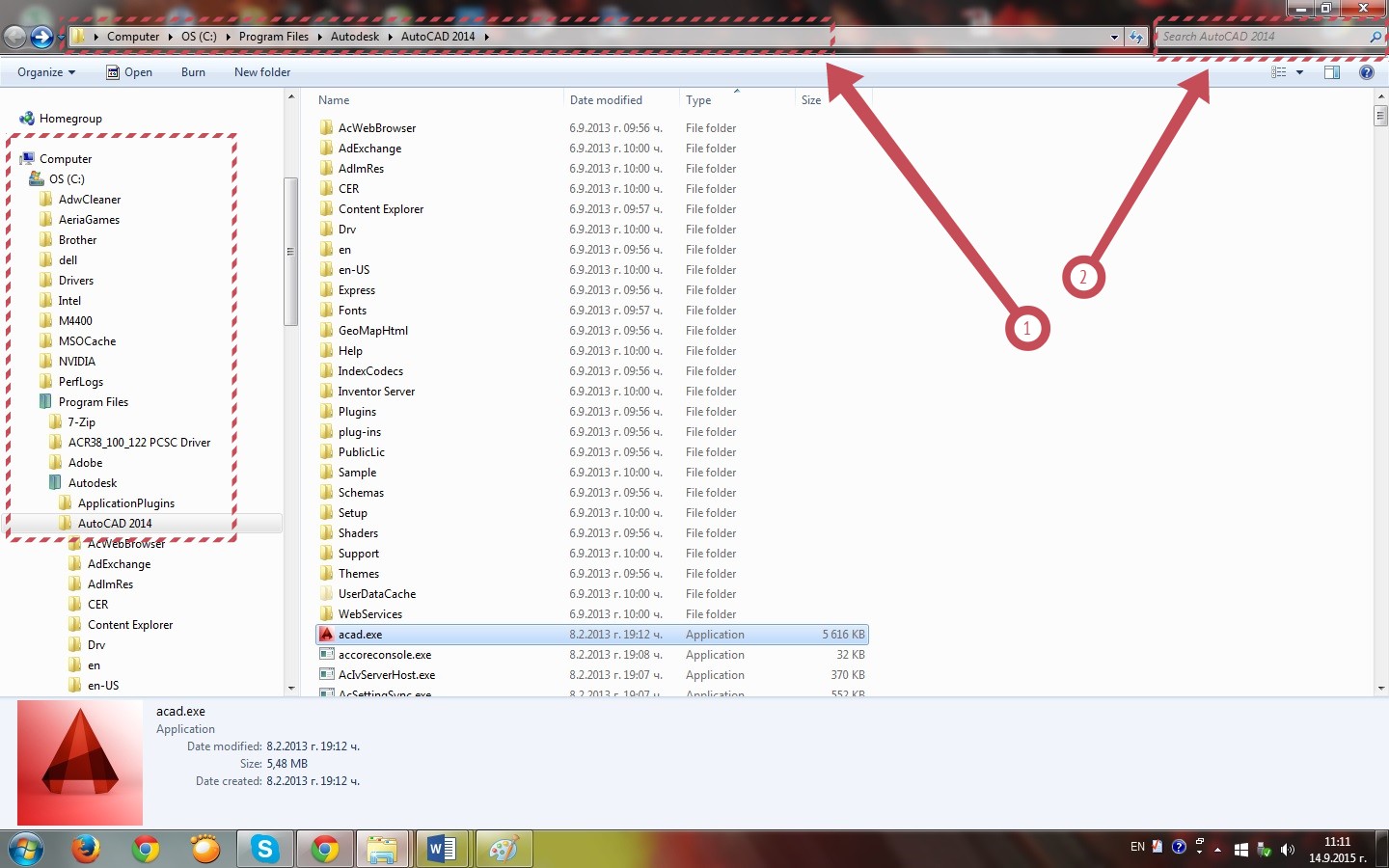The width and height of the screenshot is (1389, 868).
Task: Select the Content Explorer folder in file list
Action: (x=381, y=209)
